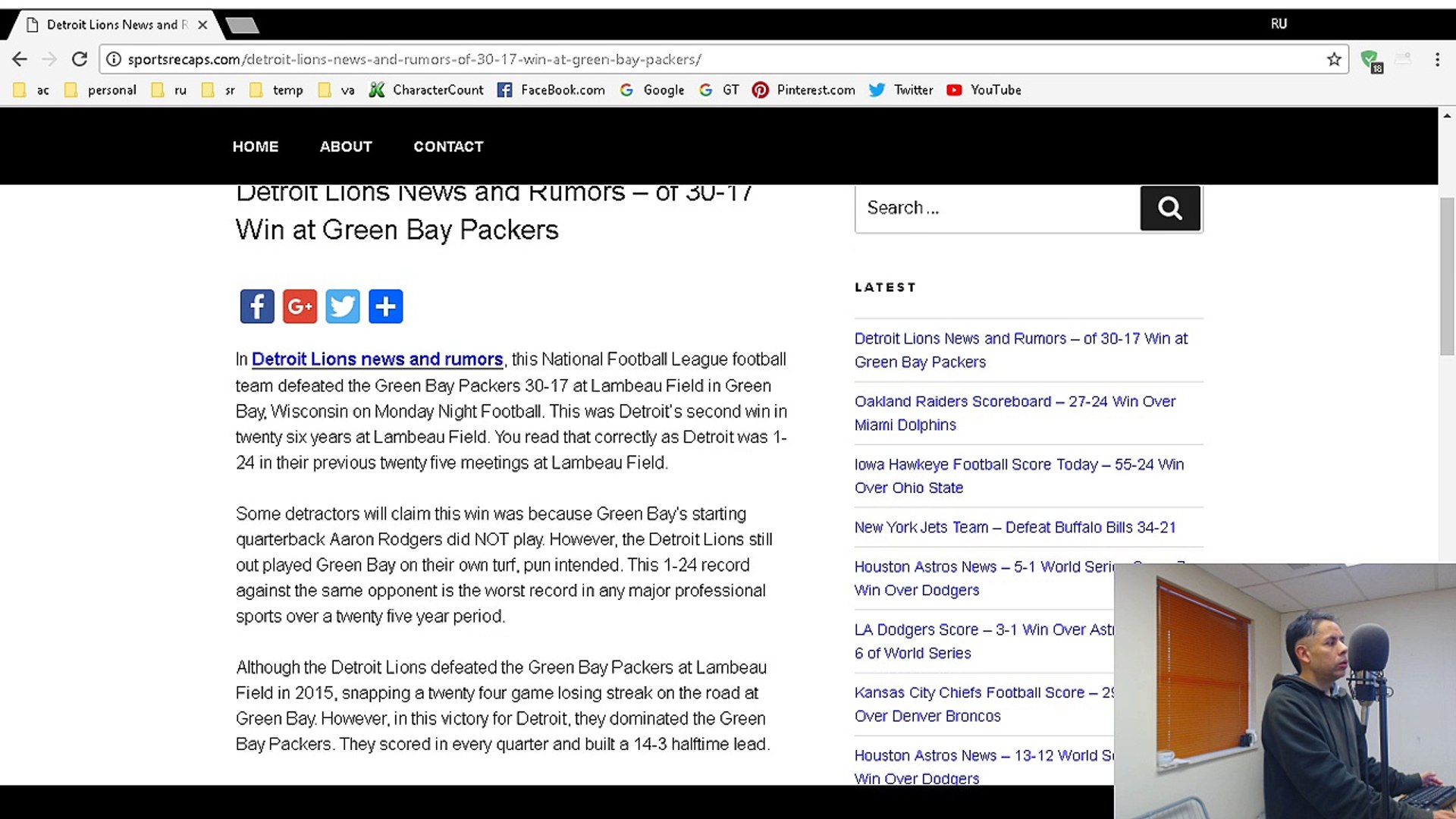The width and height of the screenshot is (1456, 819).
Task: Close the Detroit Lions News tab
Action: (202, 24)
